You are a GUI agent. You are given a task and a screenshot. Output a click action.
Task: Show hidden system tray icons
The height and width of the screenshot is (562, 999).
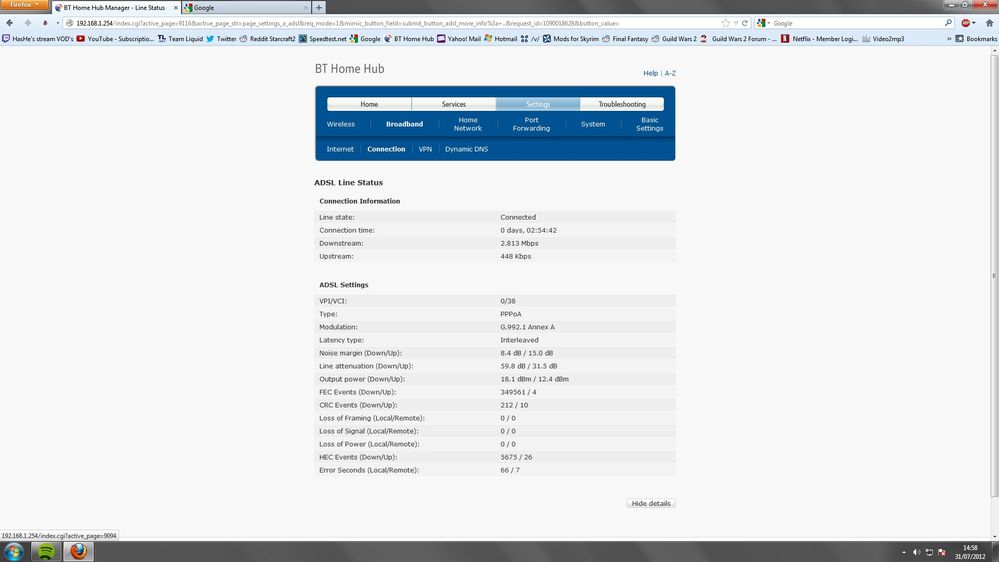pos(903,552)
